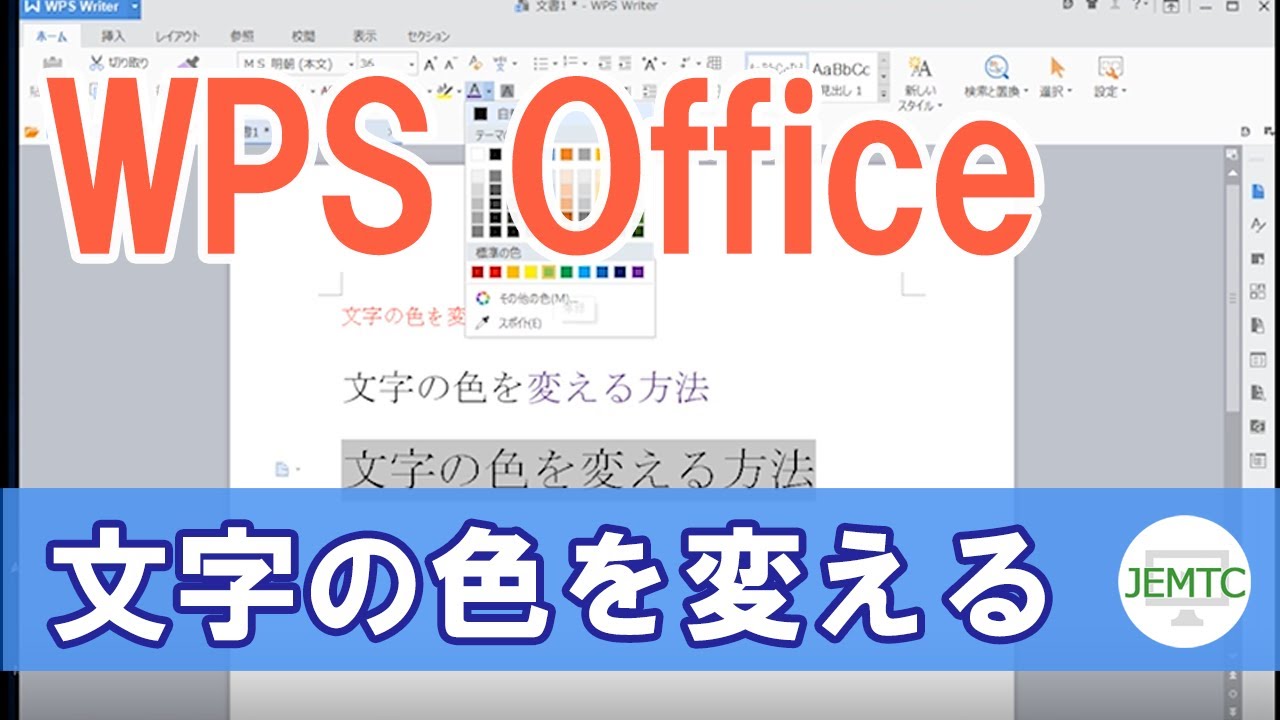The height and width of the screenshot is (720, 1280).
Task: Pick the dark navy standard color swatch
Action: [x=620, y=272]
